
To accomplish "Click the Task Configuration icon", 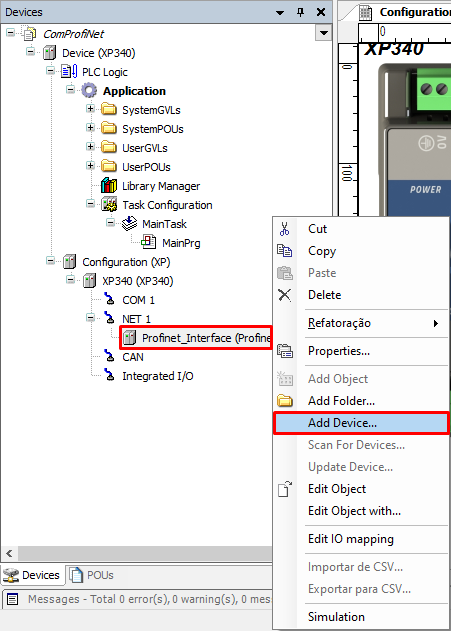I will click(109, 204).
